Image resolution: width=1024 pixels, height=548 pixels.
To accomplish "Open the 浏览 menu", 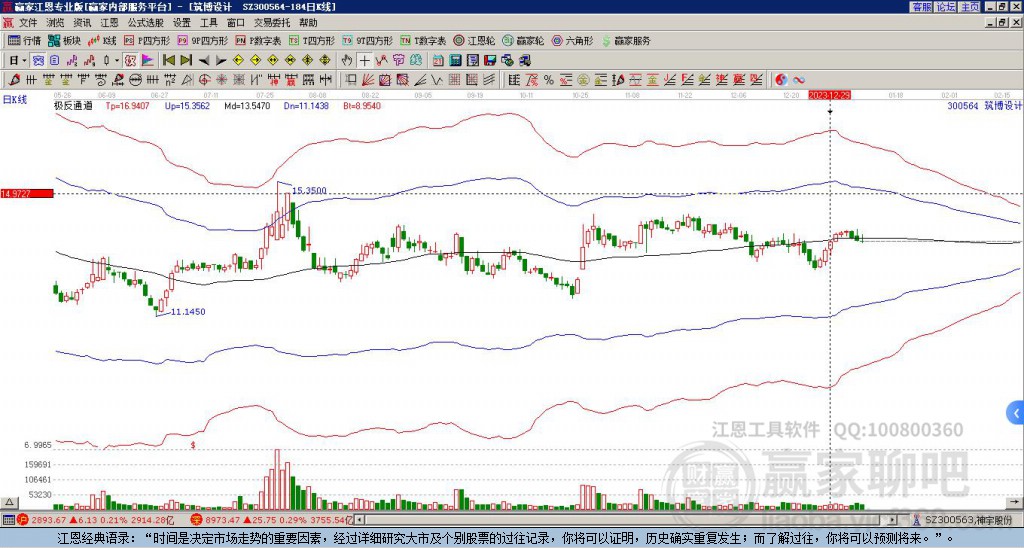I will [x=56, y=23].
